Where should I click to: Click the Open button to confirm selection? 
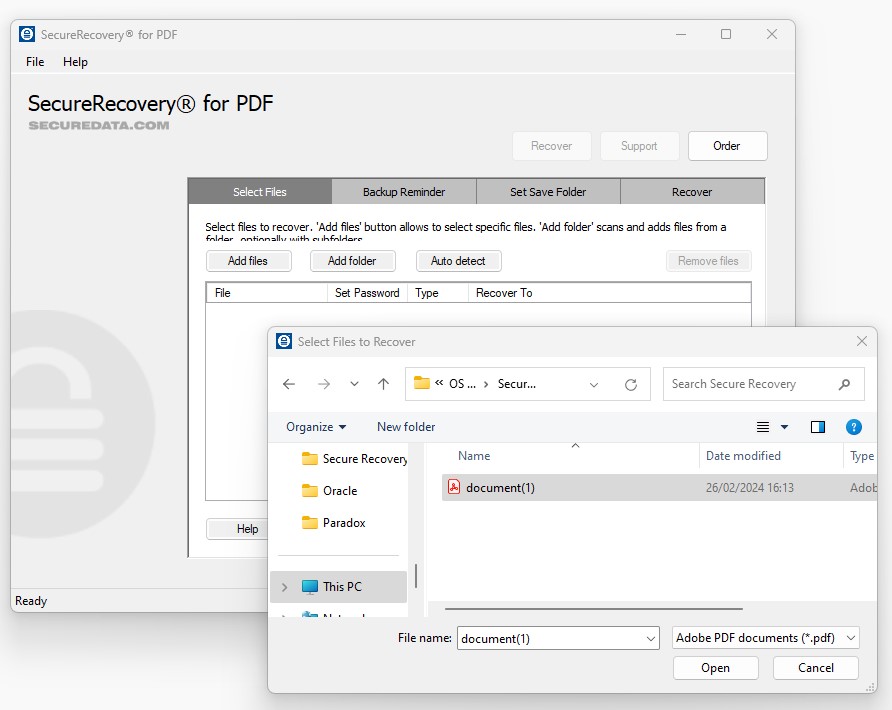point(715,667)
